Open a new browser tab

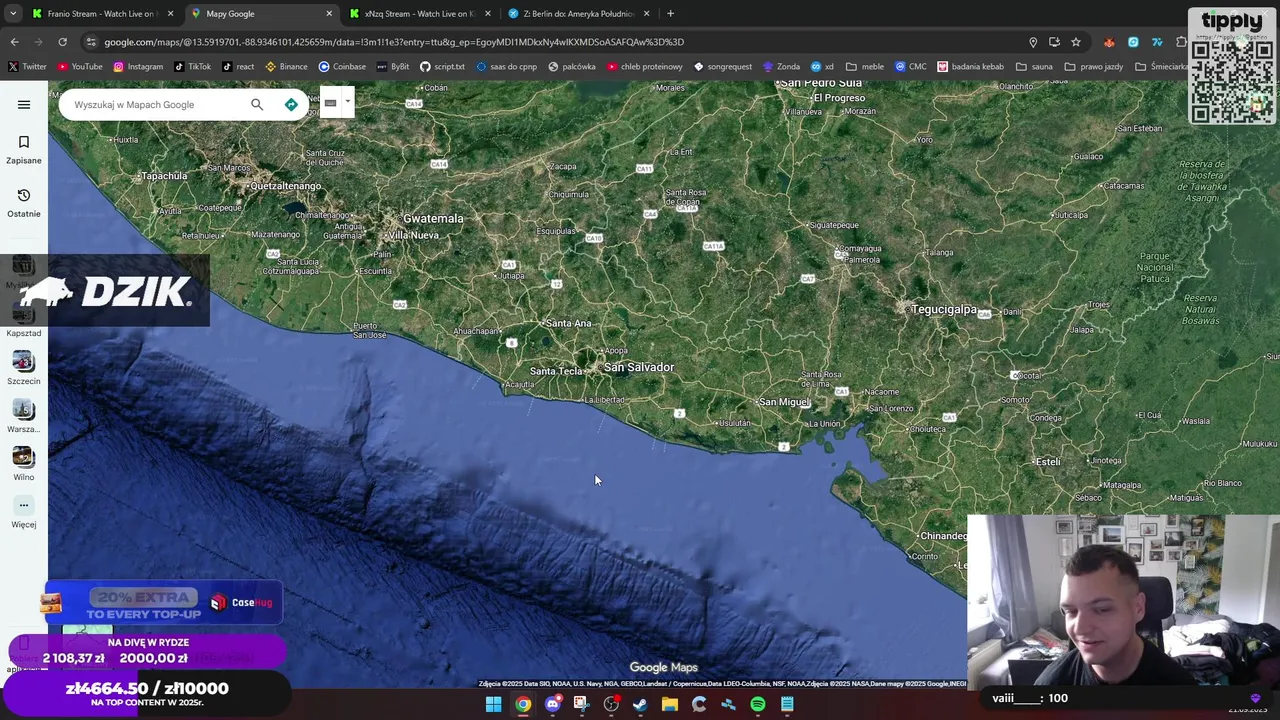tap(670, 13)
